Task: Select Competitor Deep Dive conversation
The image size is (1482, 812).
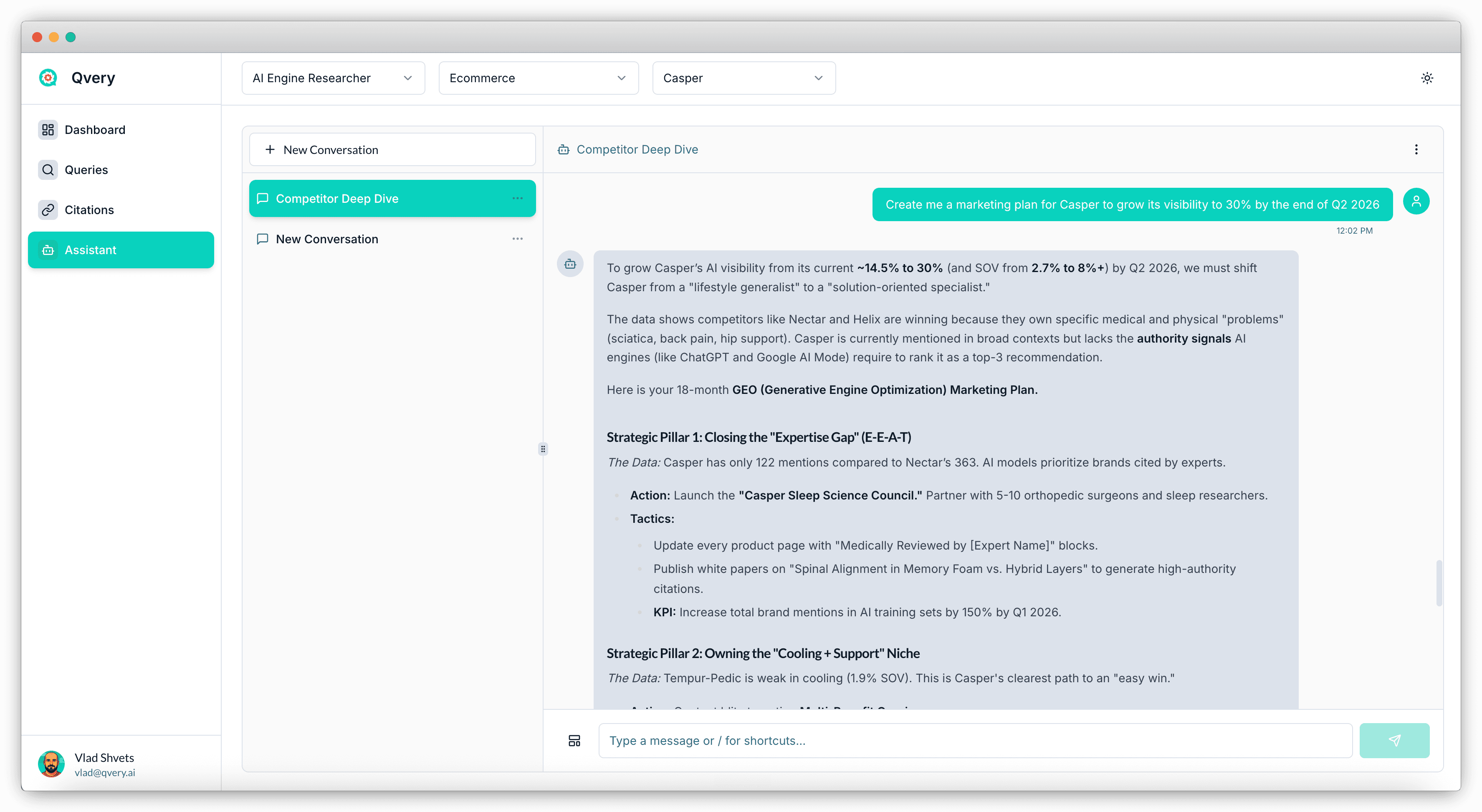Action: tap(392, 198)
